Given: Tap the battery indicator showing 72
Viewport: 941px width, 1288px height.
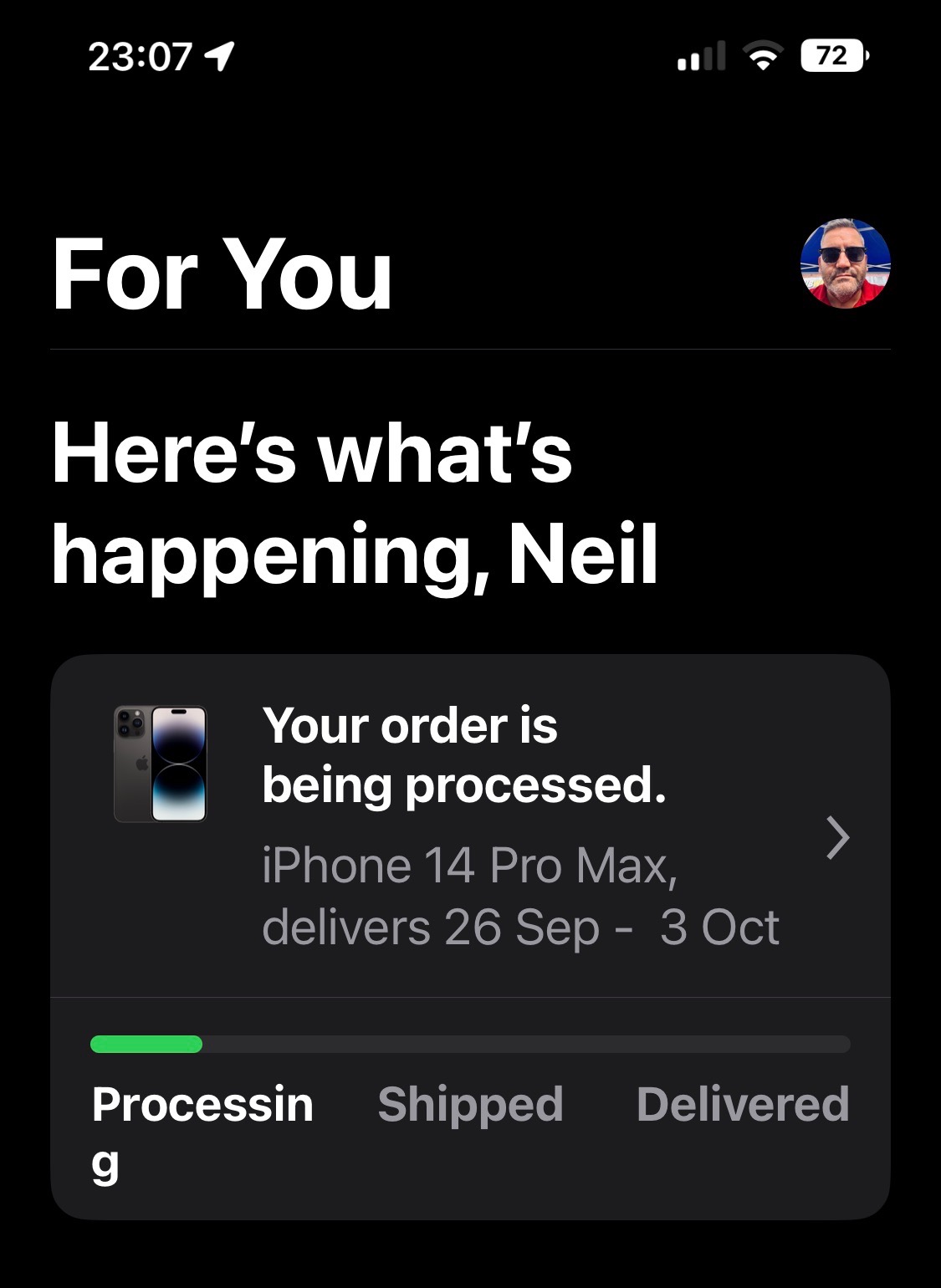Looking at the screenshot, I should tap(835, 56).
